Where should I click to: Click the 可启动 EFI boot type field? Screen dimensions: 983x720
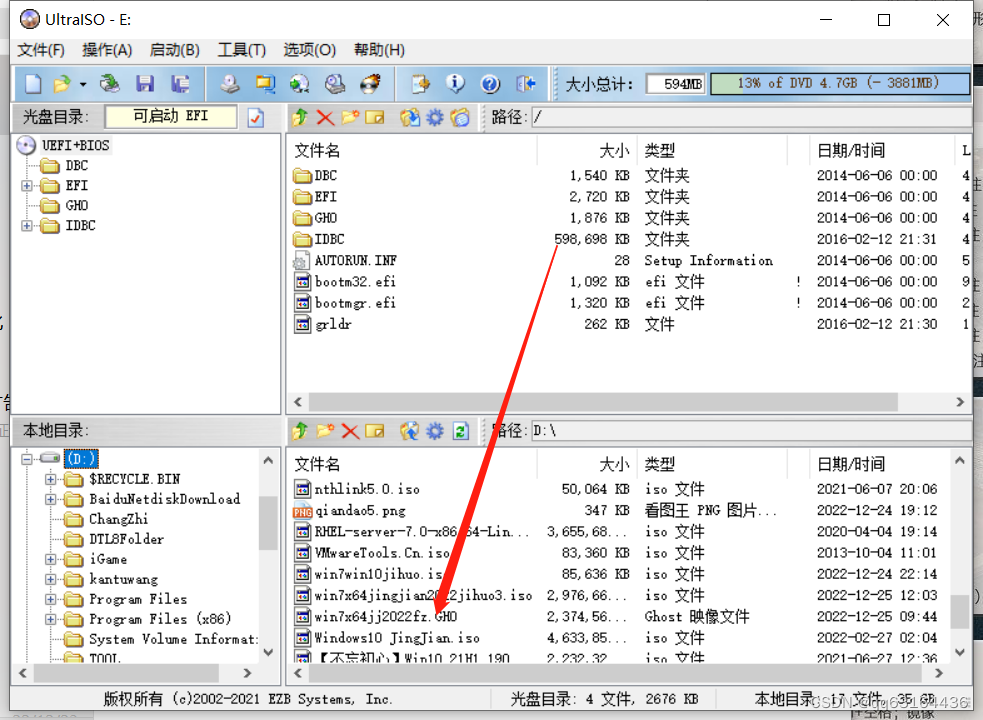pyautogui.click(x=171, y=117)
